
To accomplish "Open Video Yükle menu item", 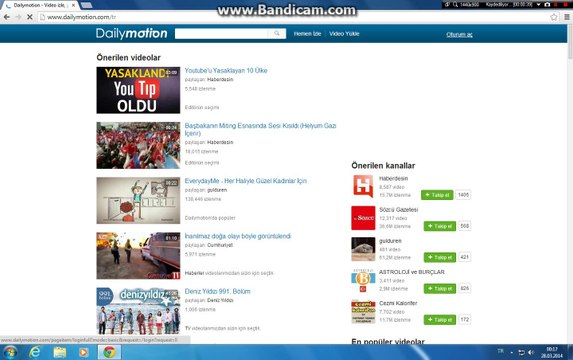I will coord(344,34).
